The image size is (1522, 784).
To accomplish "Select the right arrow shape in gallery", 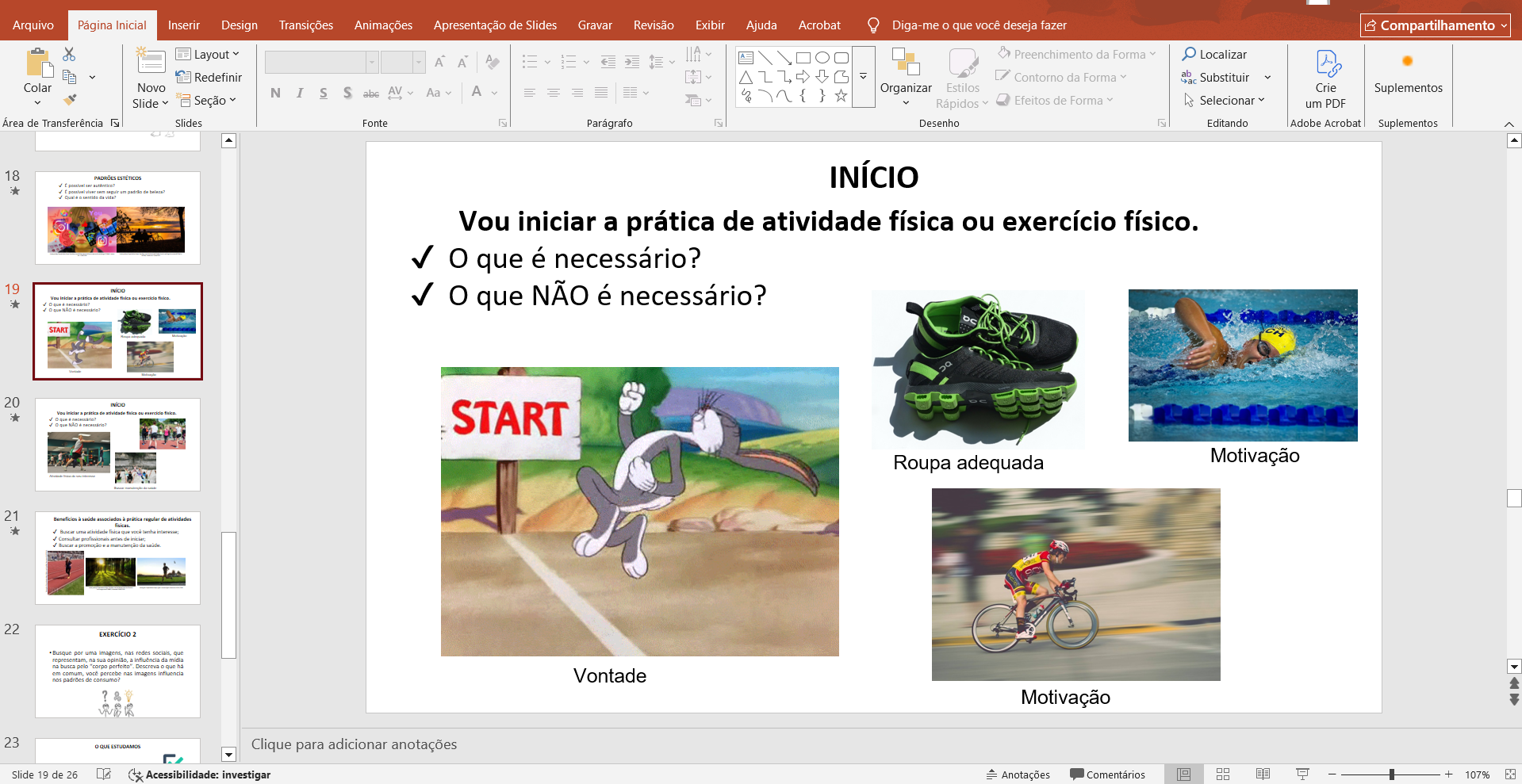I will [803, 77].
